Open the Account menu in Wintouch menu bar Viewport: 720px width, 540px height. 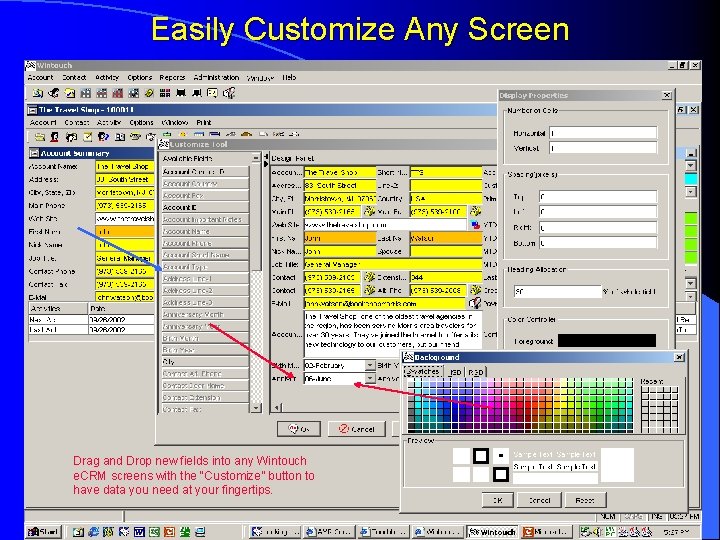tap(40, 78)
